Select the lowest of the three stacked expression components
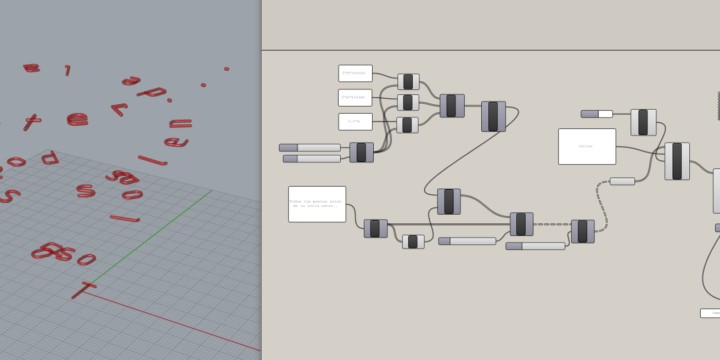Screen dimensions: 720x360 [x=407, y=125]
